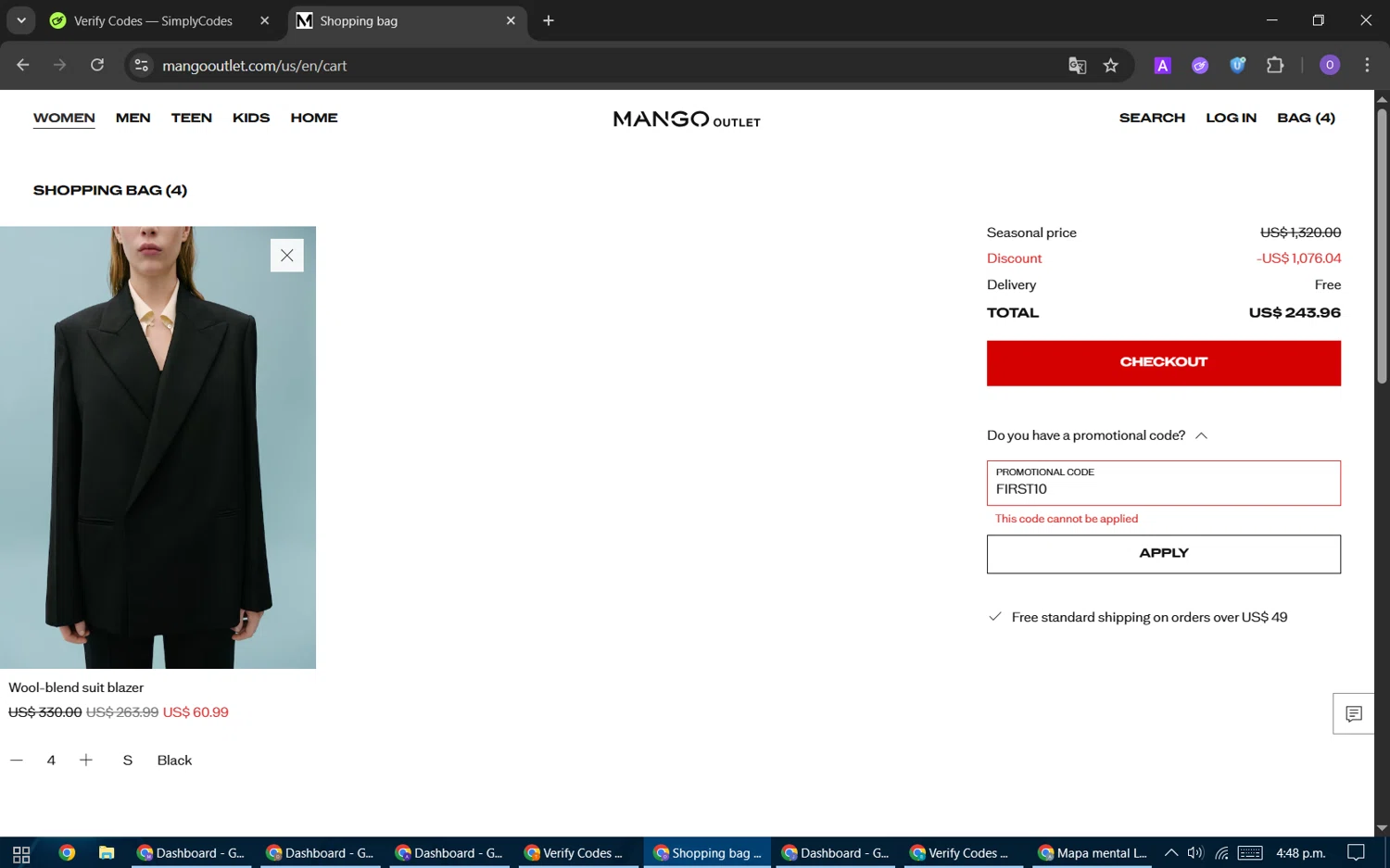
Task: Click the US$ 60.99 sale price
Action: click(x=196, y=712)
